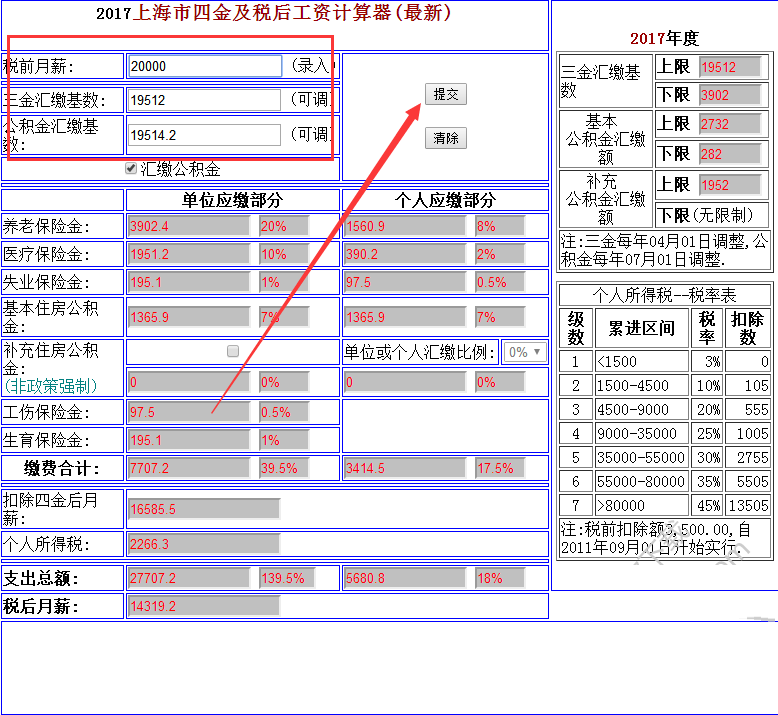Select the 扣除四金后月薪 value 16585.5

[204, 509]
